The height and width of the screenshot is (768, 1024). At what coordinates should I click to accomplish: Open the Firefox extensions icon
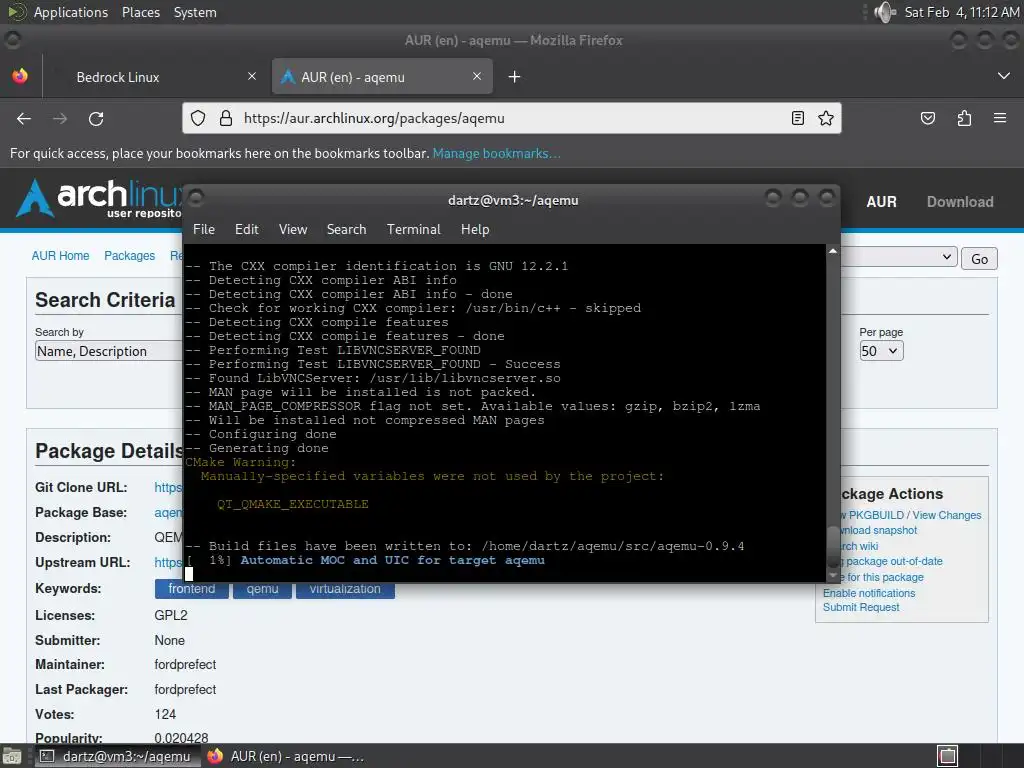964,118
